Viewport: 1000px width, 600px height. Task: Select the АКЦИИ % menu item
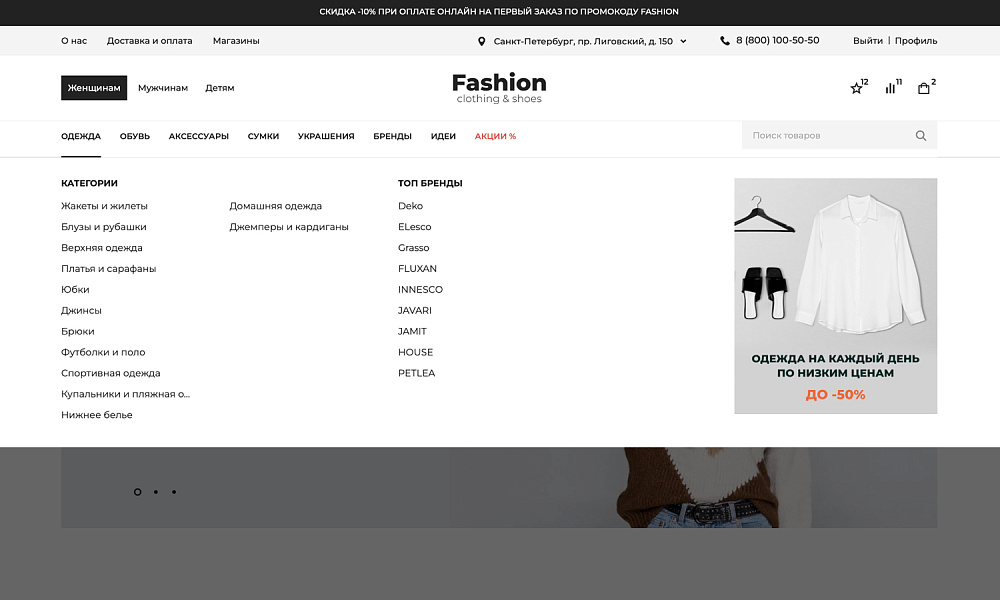(496, 135)
